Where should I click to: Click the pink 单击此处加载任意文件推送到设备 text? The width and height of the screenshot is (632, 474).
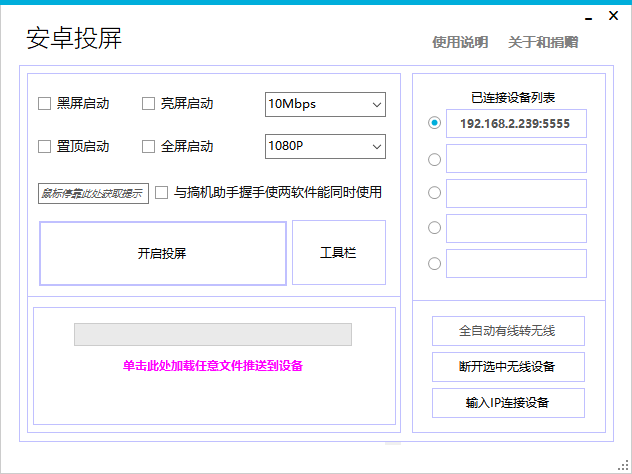coord(213,366)
